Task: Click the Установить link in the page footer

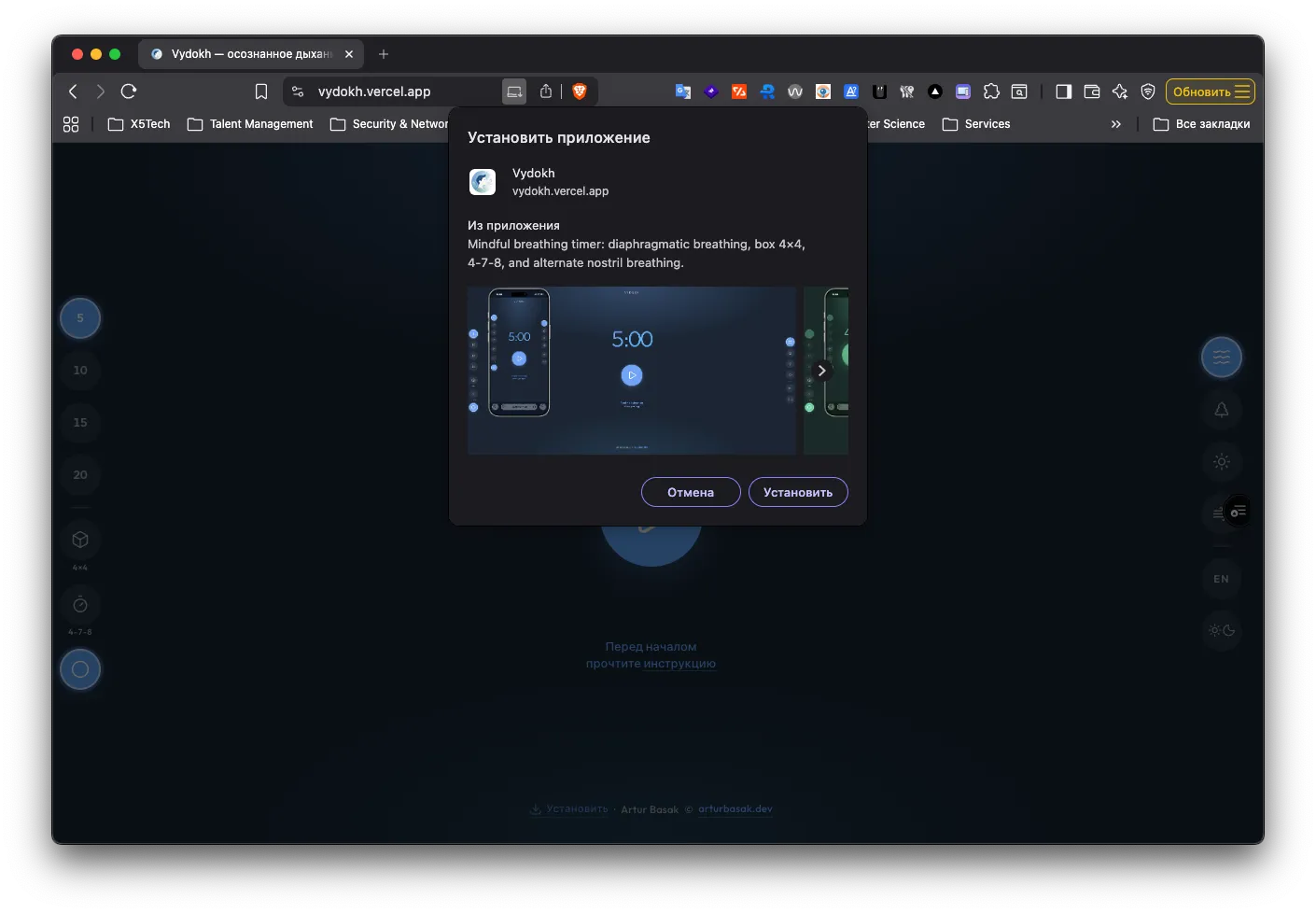Action: [569, 809]
